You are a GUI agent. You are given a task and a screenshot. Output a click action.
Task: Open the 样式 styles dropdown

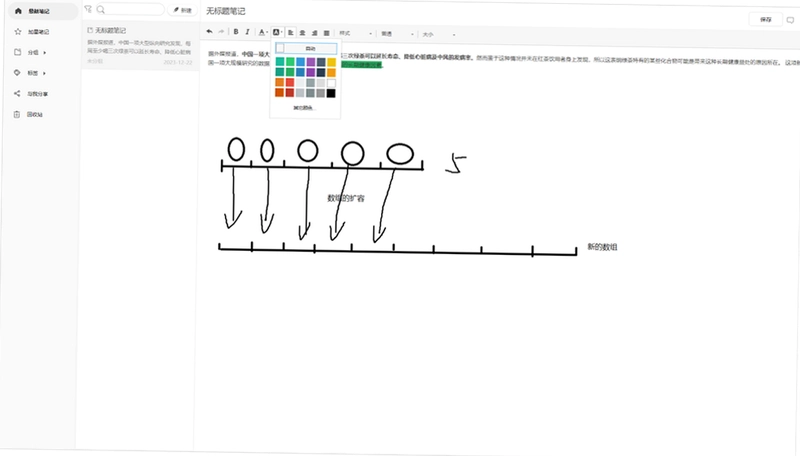coord(355,34)
